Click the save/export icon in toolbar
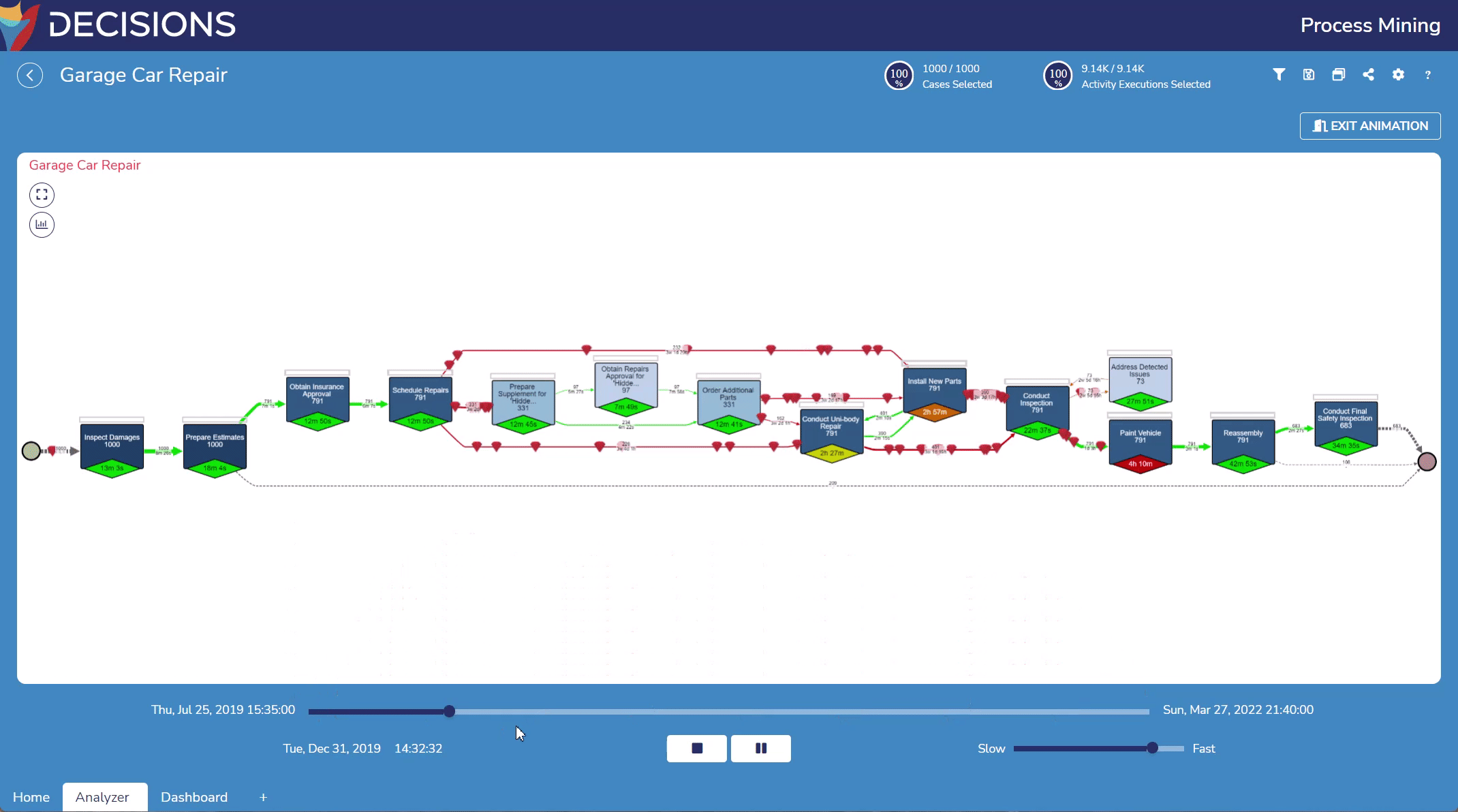 pos(1308,74)
